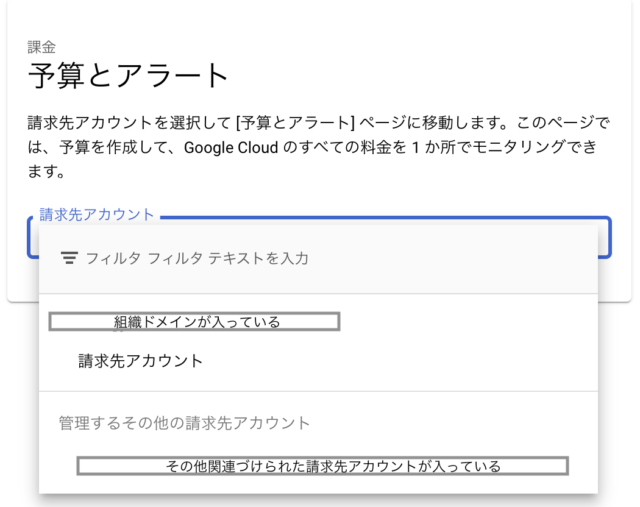Select the その他関連づけられた請求先アカウント entry

point(322,466)
